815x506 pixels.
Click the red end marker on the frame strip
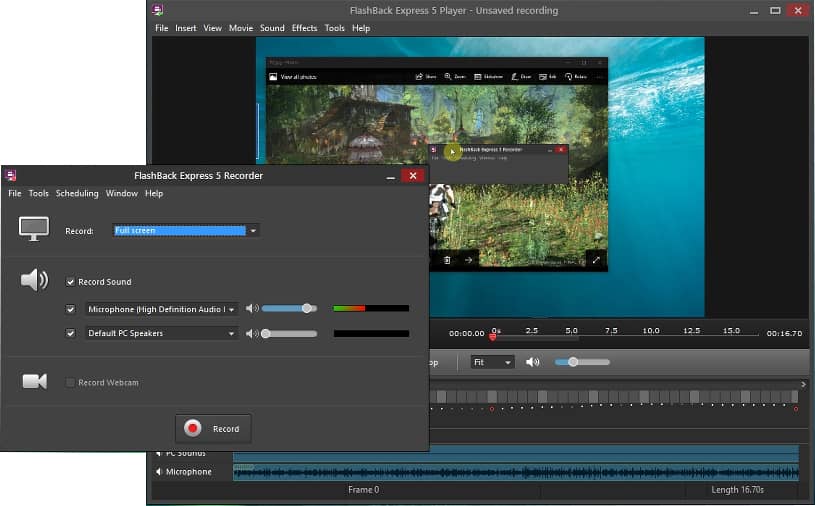coord(796,409)
